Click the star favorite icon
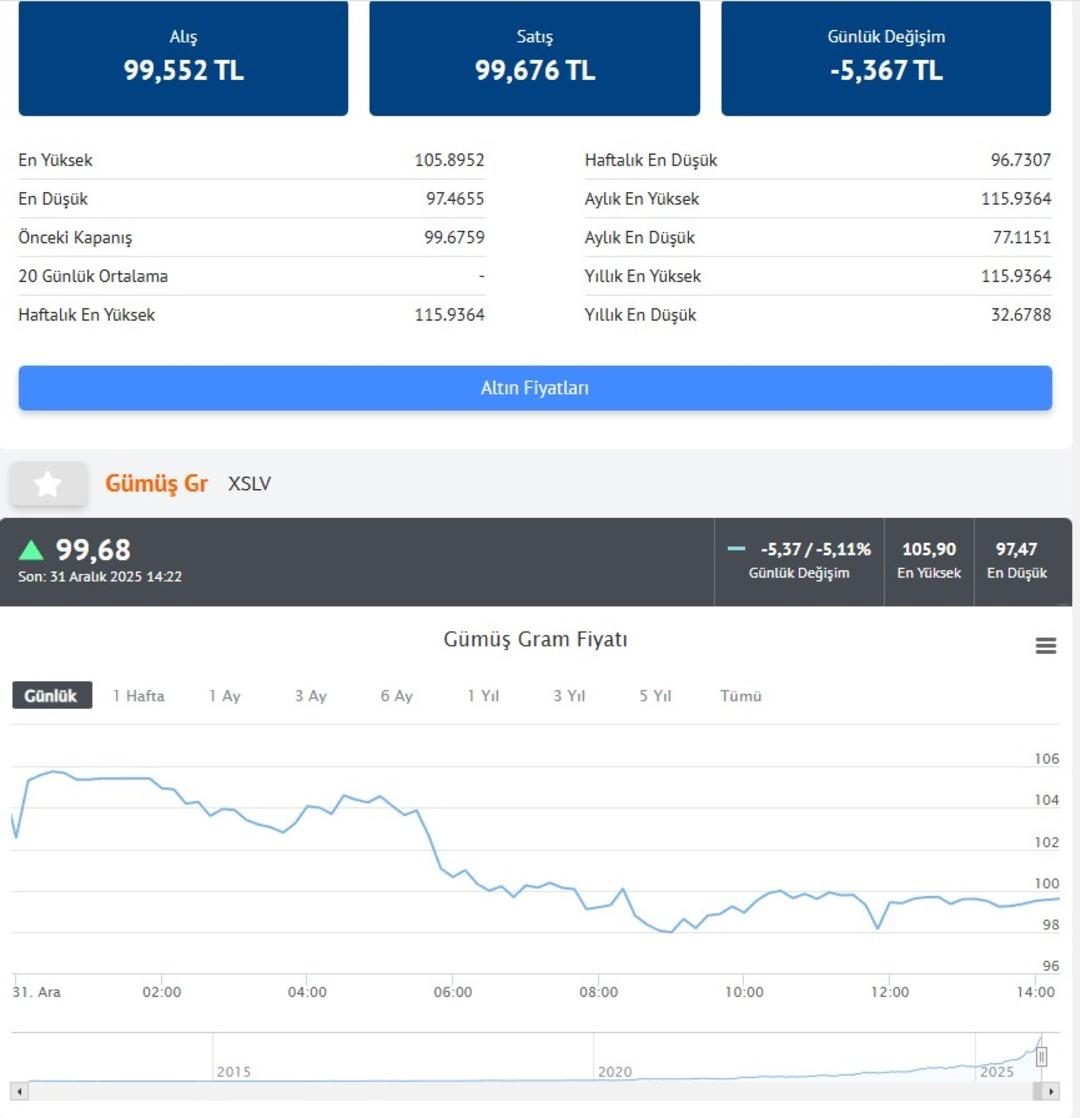Screen dimensions: 1080x1118 click(47, 484)
